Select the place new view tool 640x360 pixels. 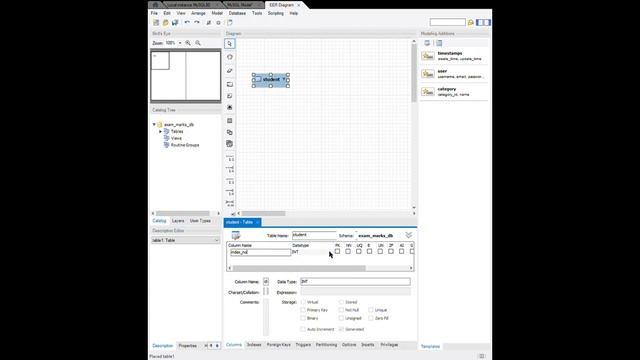click(x=230, y=132)
